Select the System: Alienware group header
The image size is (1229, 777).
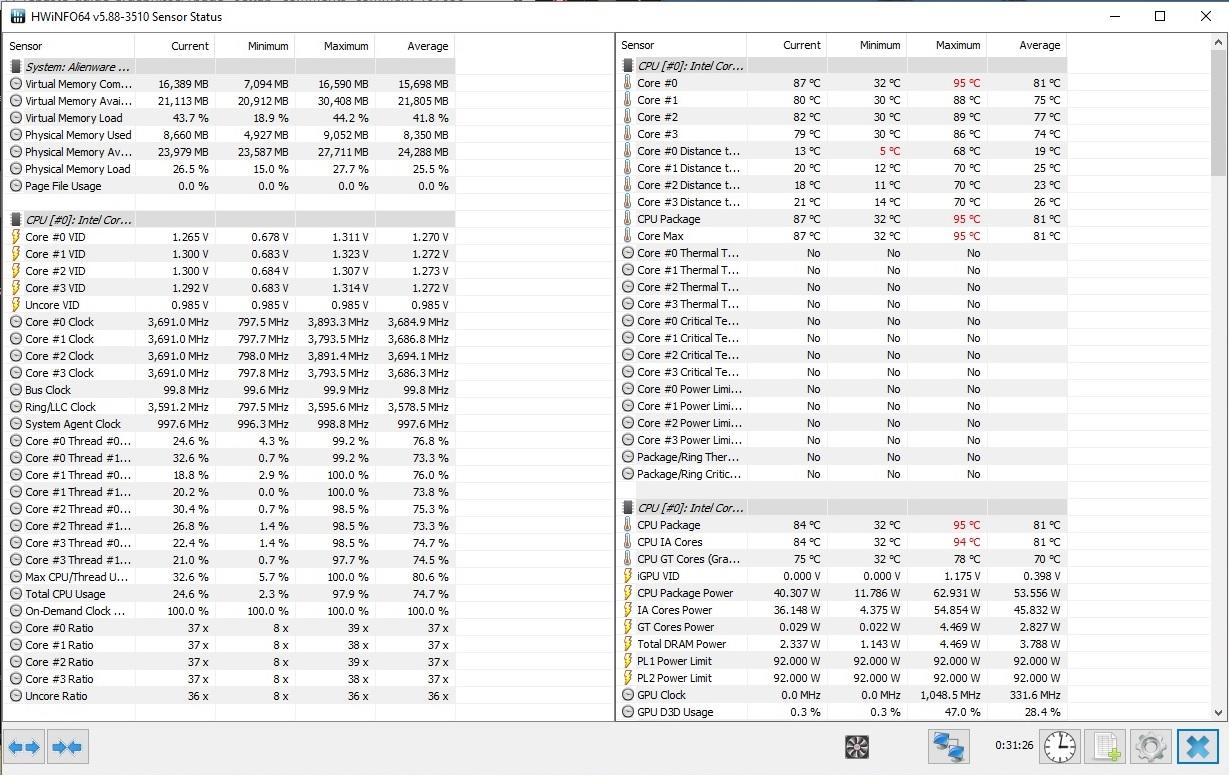(70, 67)
